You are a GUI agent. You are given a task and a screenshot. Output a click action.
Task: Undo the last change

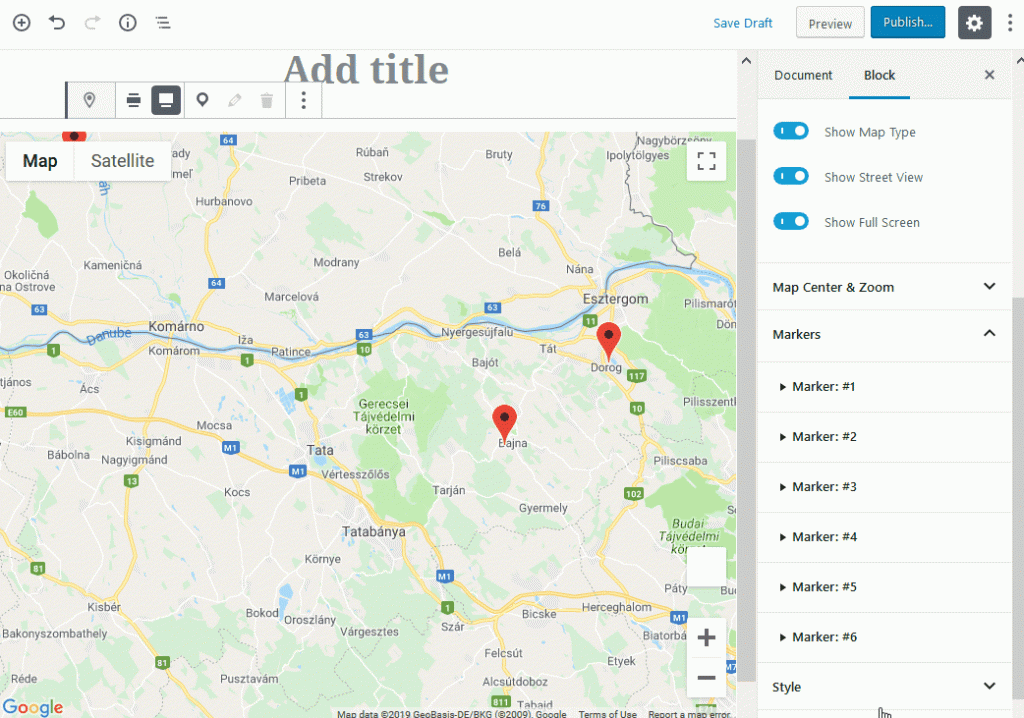pos(57,23)
